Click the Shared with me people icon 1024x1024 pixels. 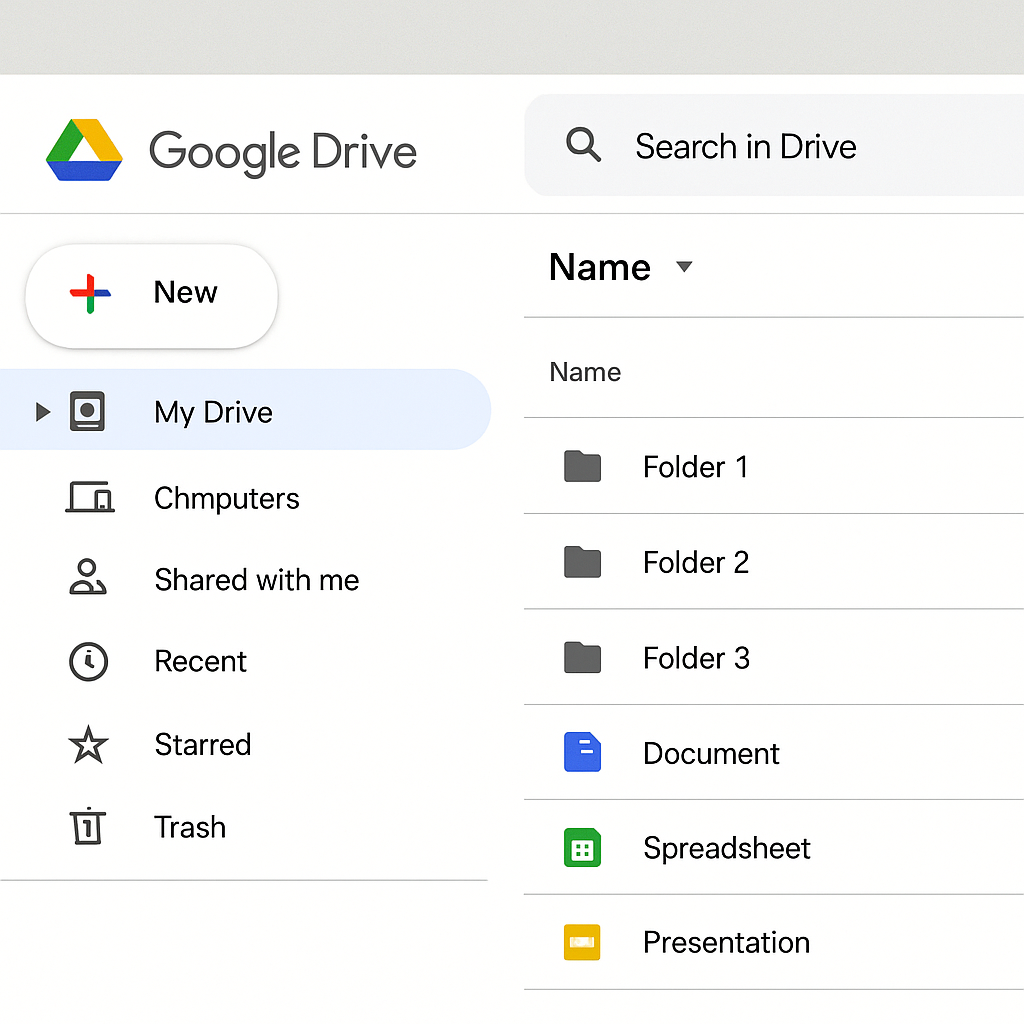[x=88, y=577]
